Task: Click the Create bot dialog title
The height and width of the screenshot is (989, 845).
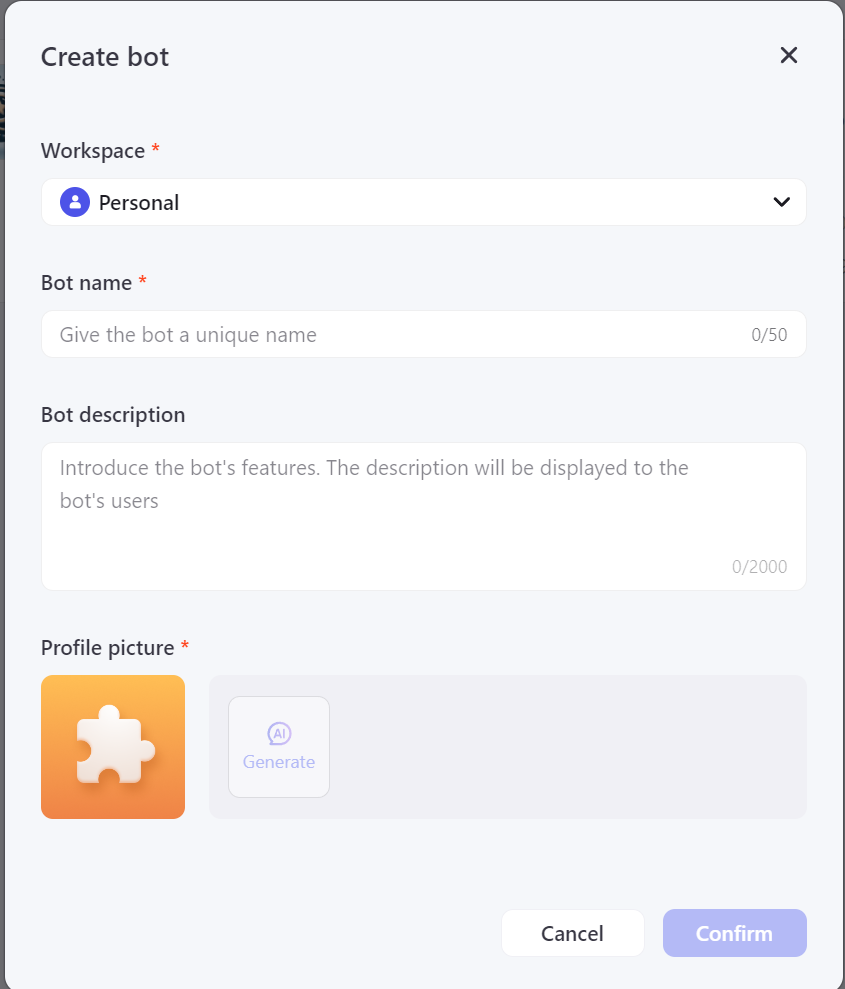Action: (x=104, y=57)
